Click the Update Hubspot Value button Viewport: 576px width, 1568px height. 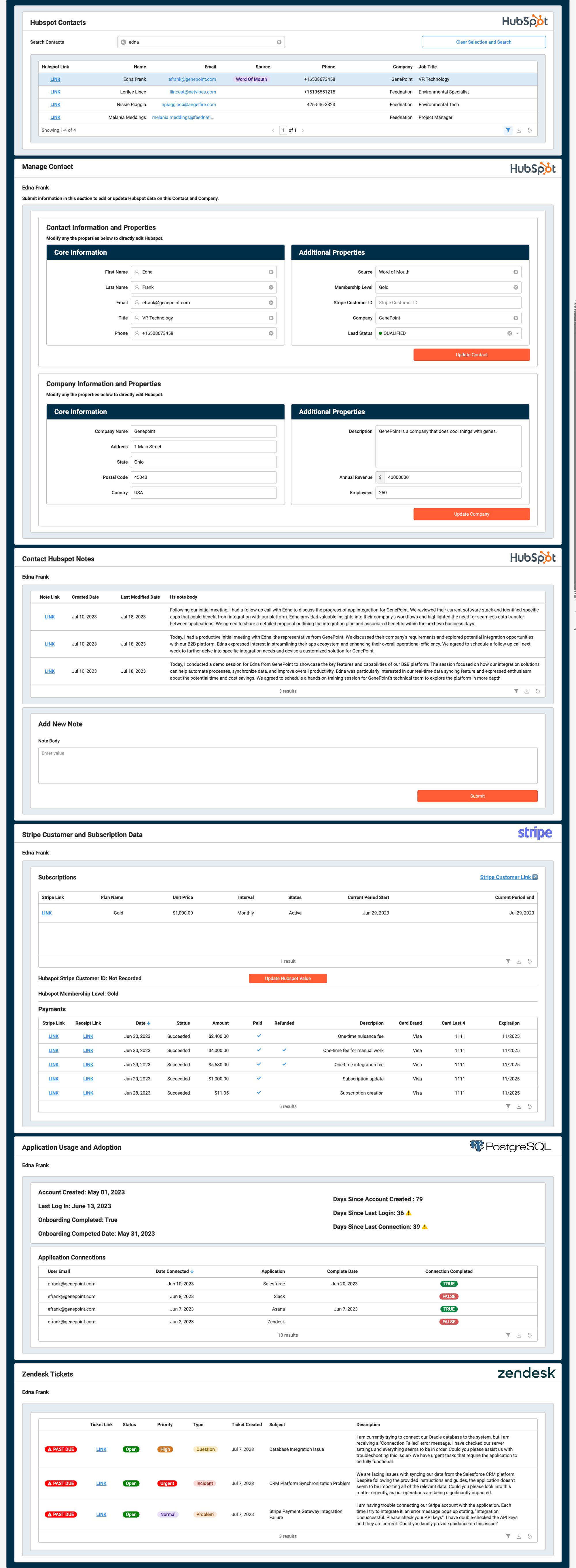tap(288, 979)
